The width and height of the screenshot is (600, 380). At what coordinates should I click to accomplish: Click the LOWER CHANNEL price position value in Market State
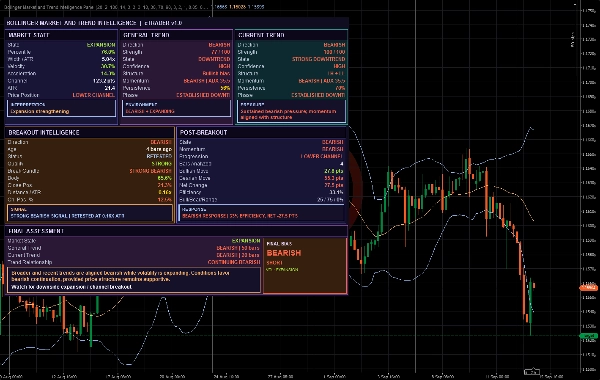(x=94, y=95)
